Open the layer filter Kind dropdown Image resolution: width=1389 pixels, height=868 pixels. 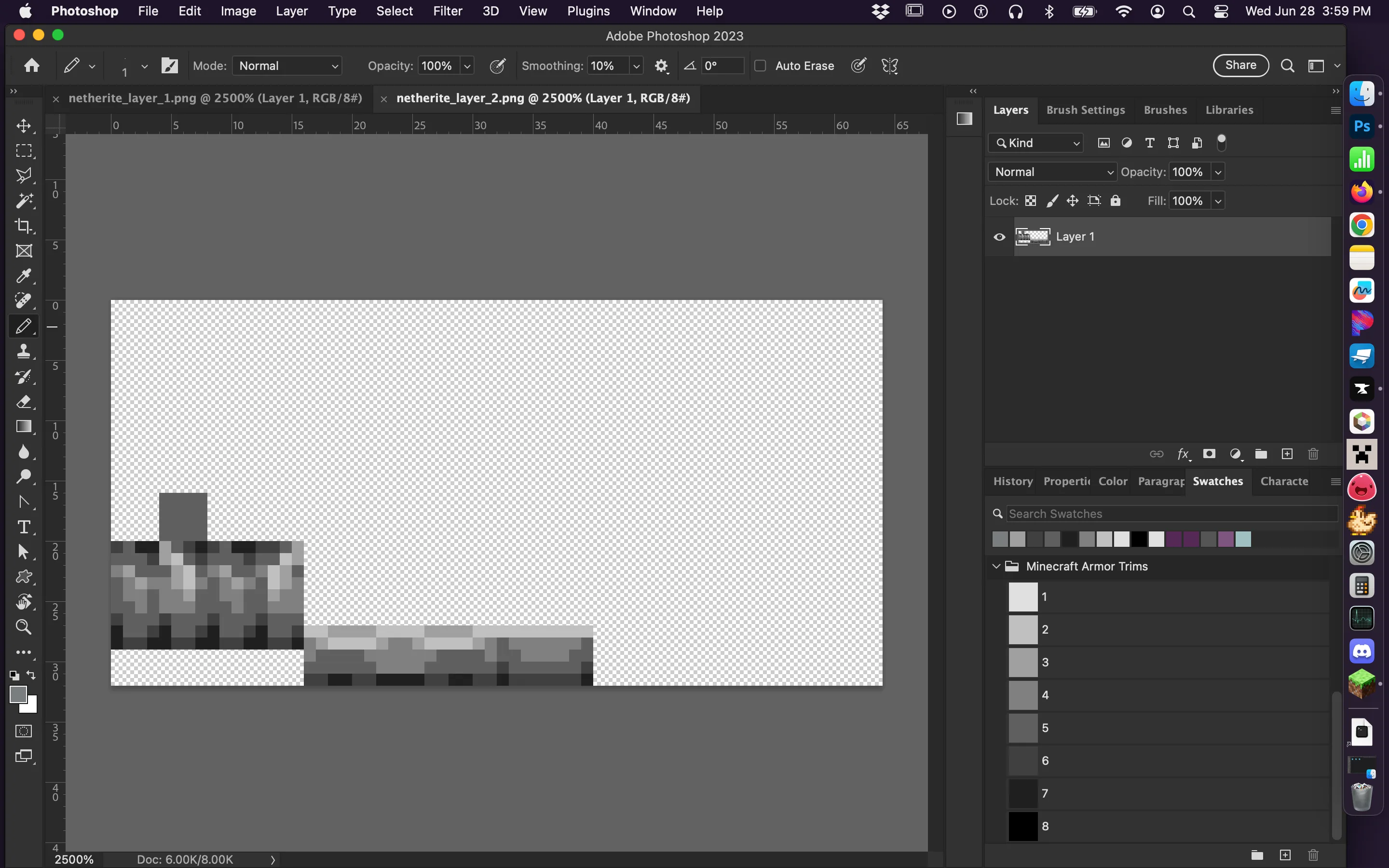point(1035,143)
